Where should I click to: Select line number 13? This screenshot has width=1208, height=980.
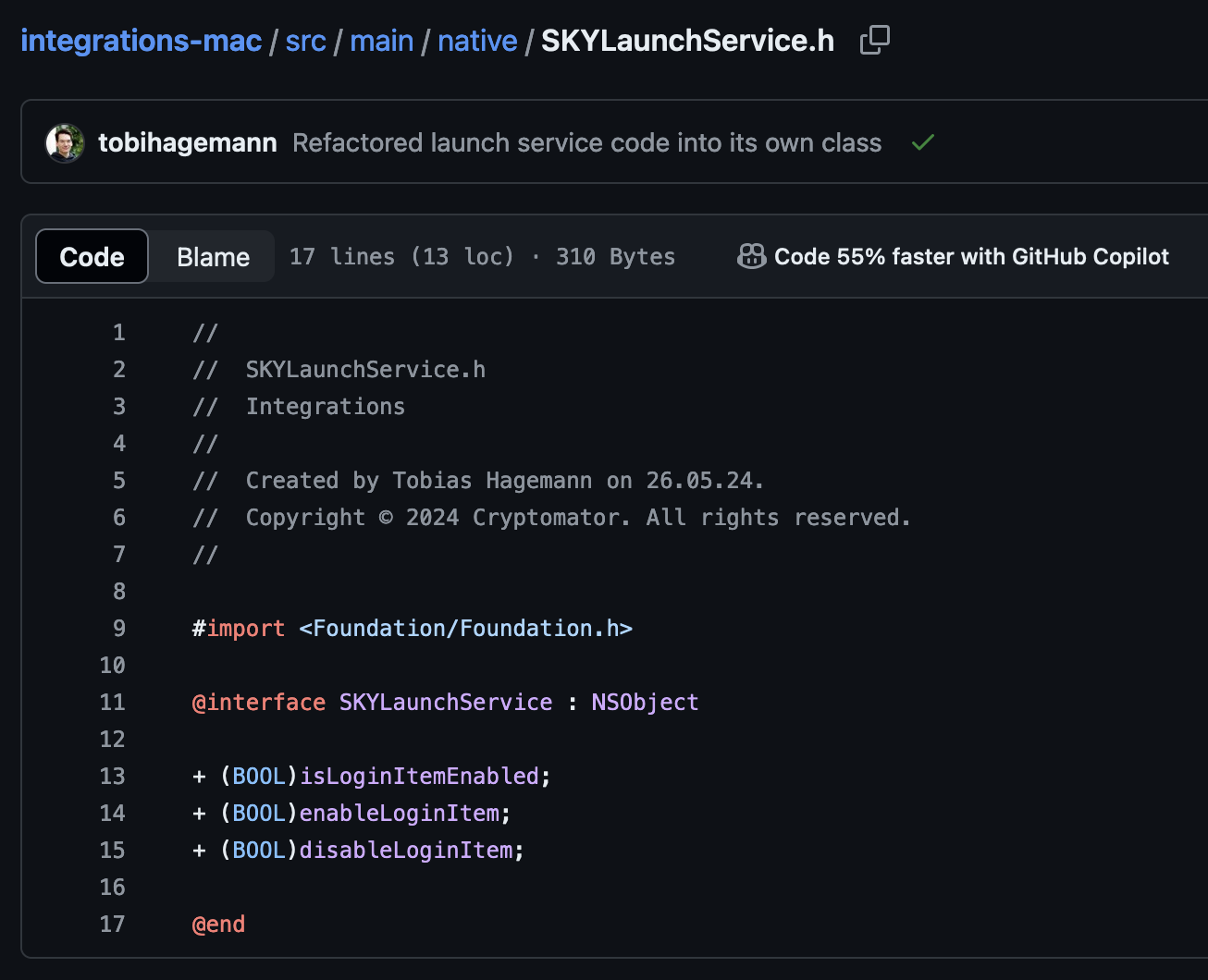[112, 776]
